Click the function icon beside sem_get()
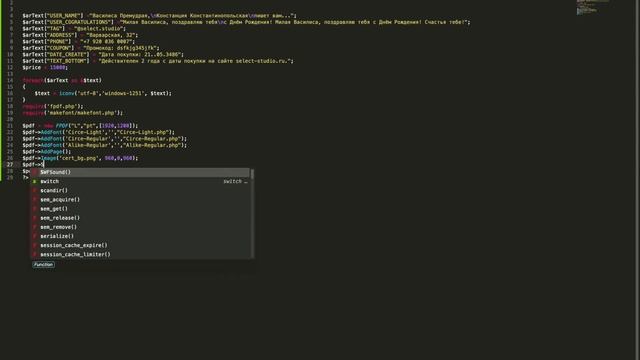This screenshot has height=360, width=640. pyautogui.click(x=35, y=209)
